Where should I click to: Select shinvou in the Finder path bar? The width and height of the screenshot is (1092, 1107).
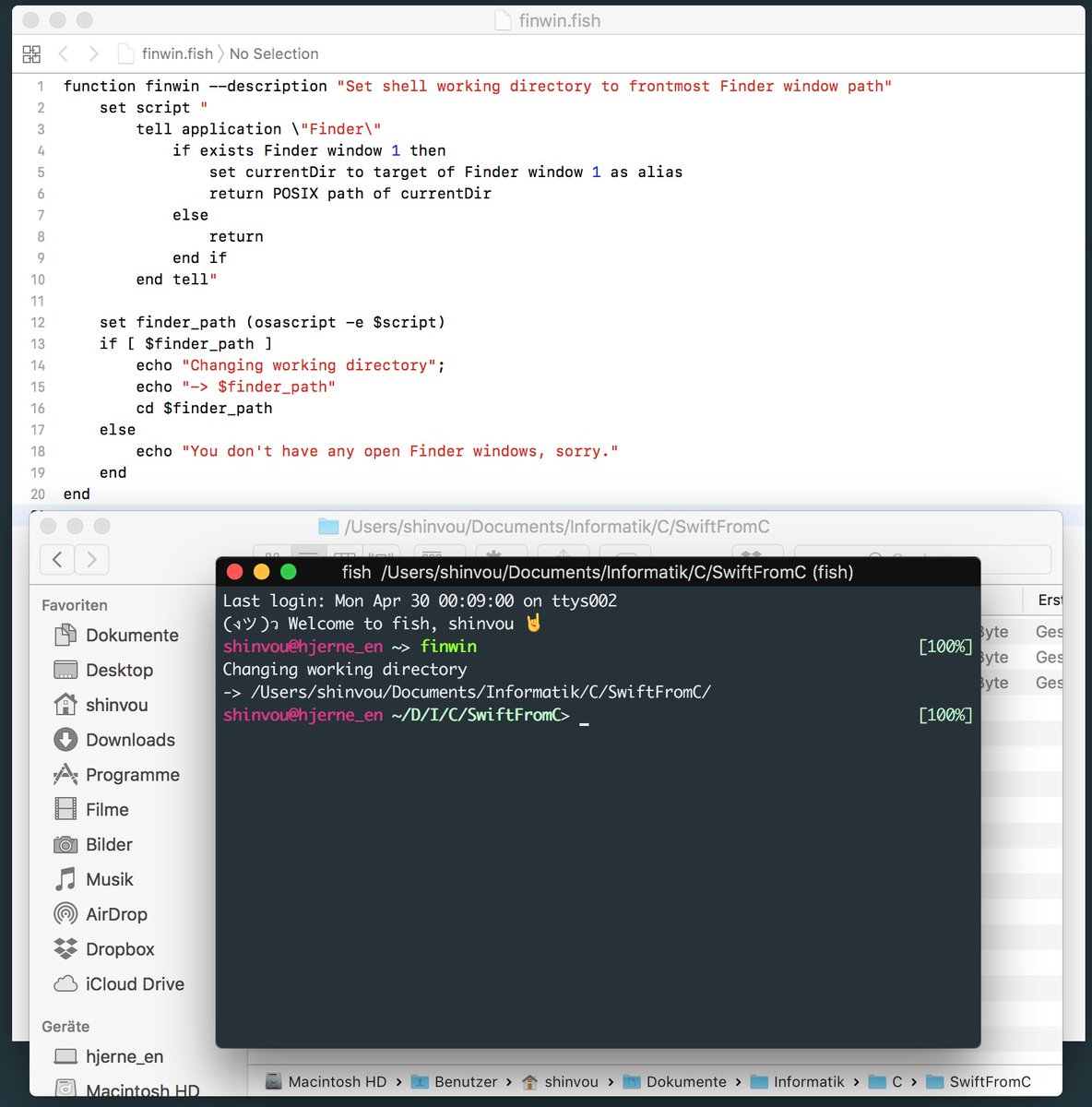point(560,1082)
